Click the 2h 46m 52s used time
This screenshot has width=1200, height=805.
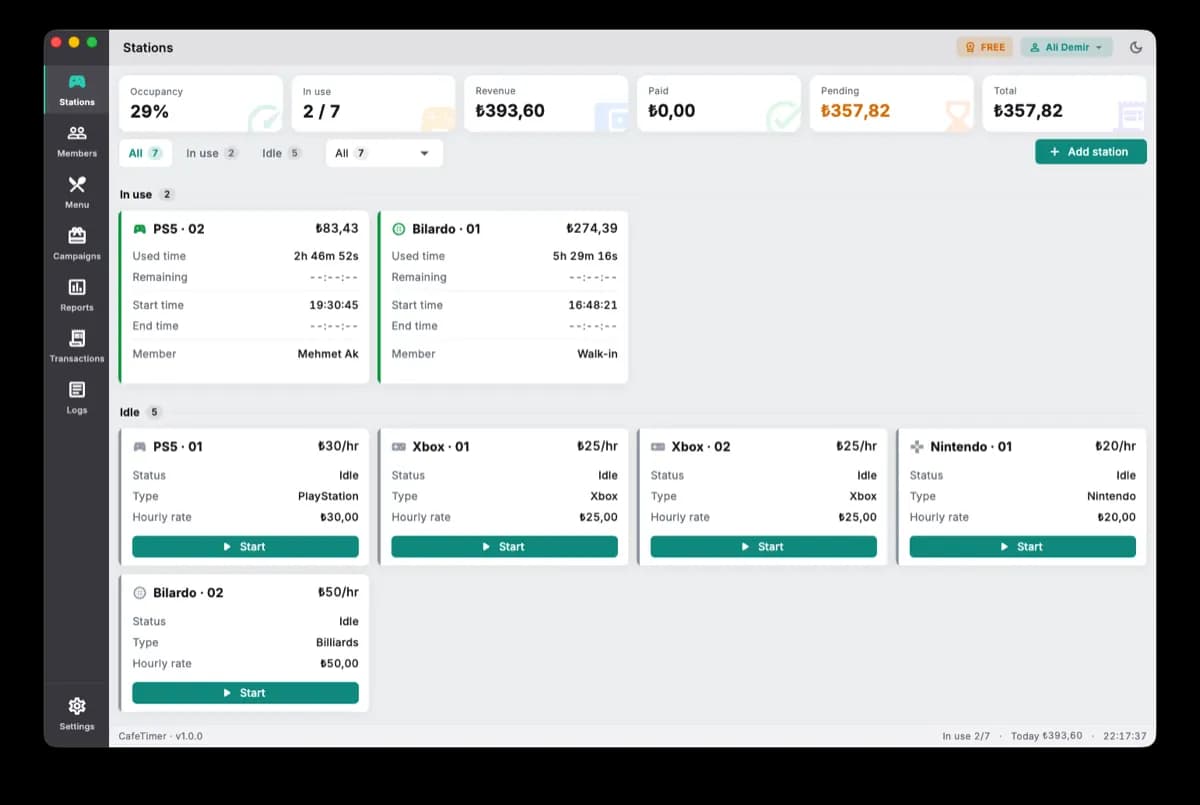coord(326,256)
